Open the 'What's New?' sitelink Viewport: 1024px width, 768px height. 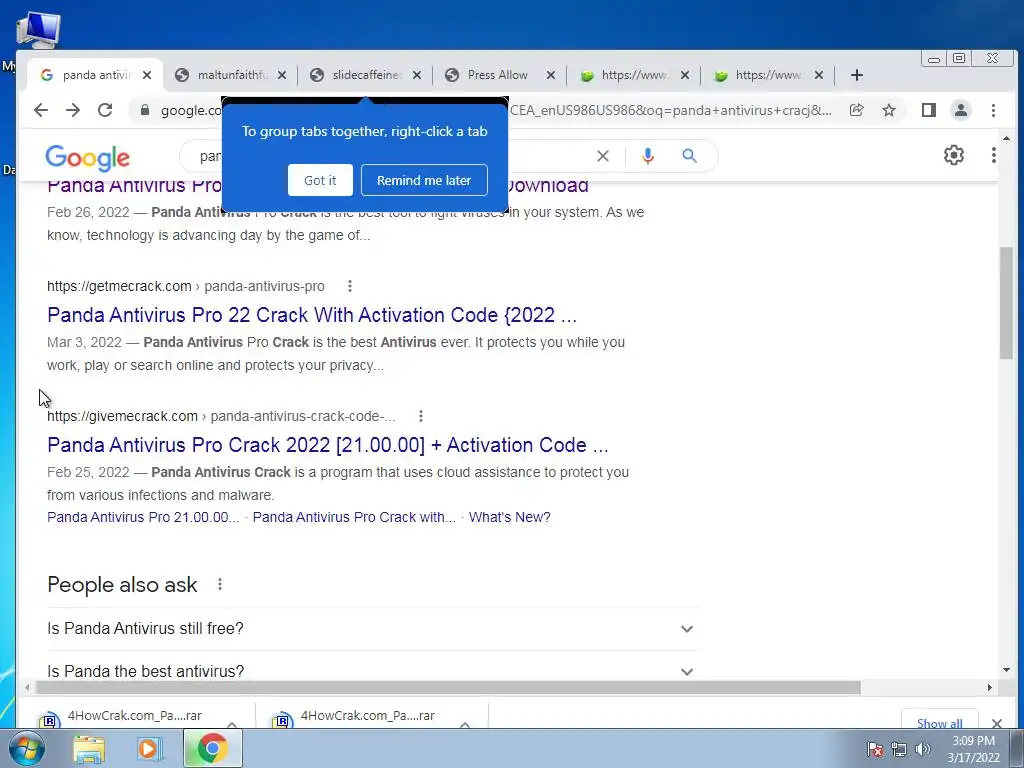509,517
